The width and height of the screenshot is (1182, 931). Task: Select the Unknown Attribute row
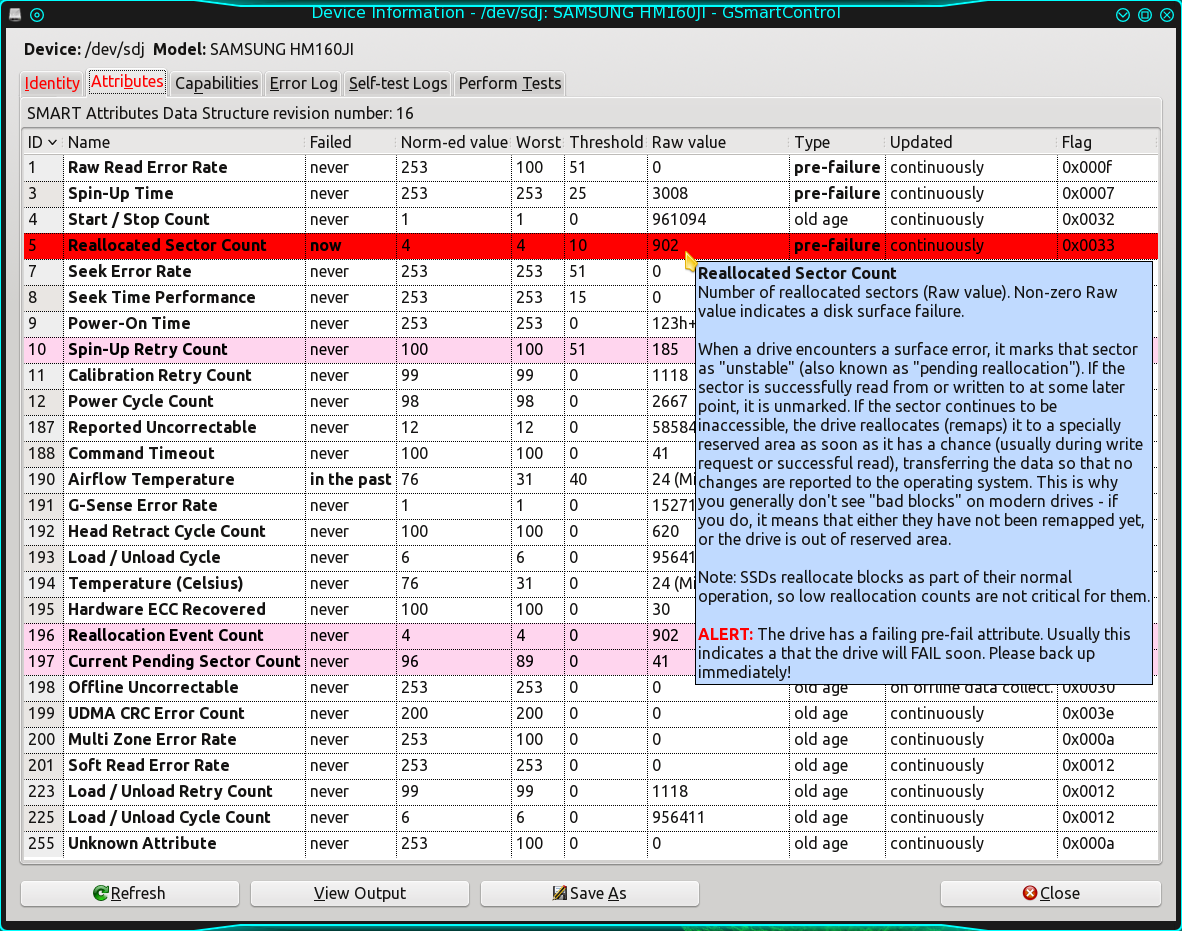(591, 844)
